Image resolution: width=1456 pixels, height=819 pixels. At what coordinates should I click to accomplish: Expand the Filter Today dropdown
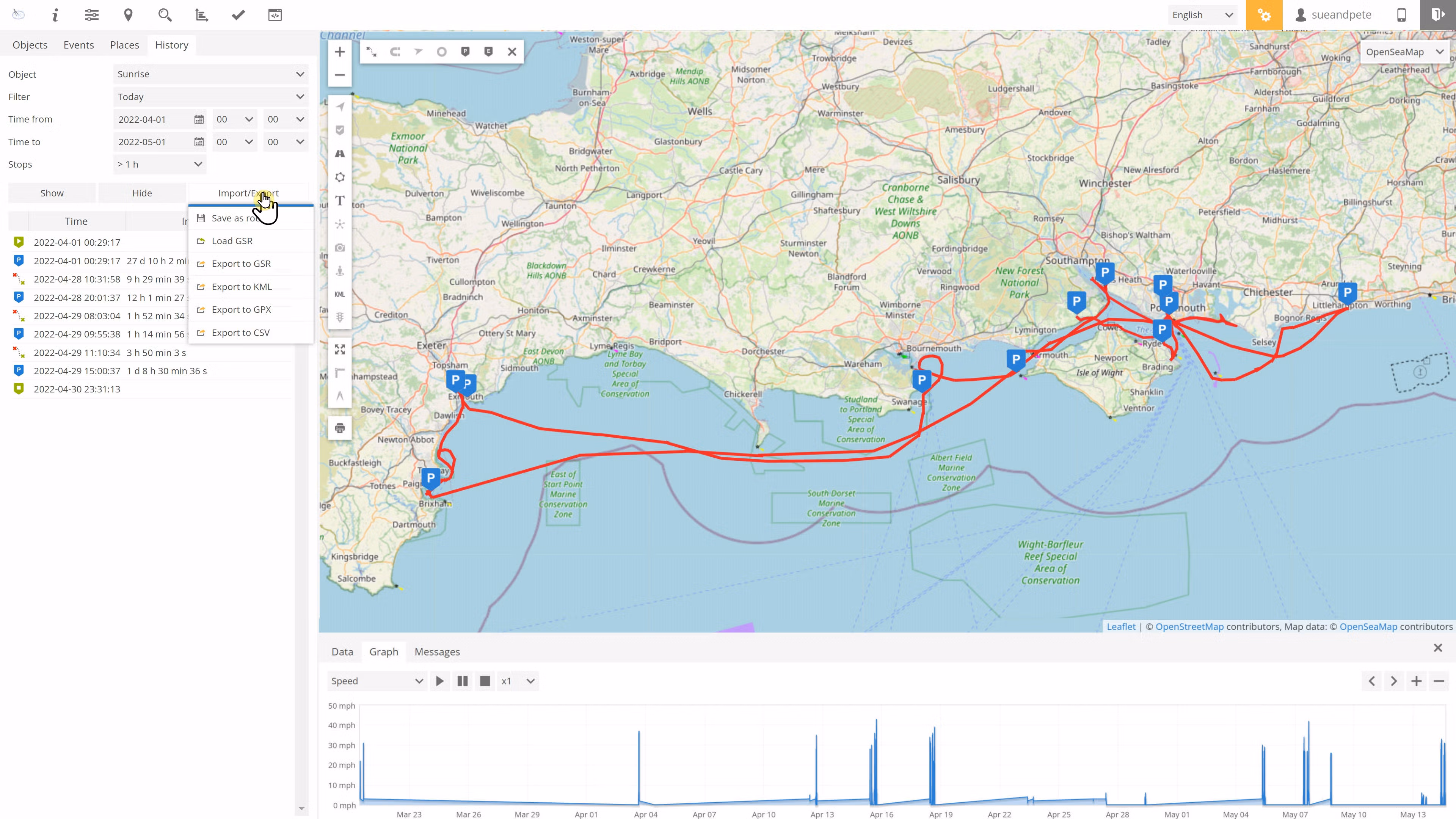point(210,97)
